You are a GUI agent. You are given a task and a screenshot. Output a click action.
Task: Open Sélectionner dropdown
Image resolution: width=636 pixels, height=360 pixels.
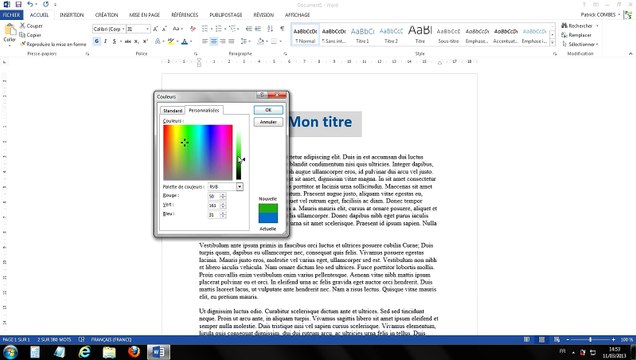580,44
